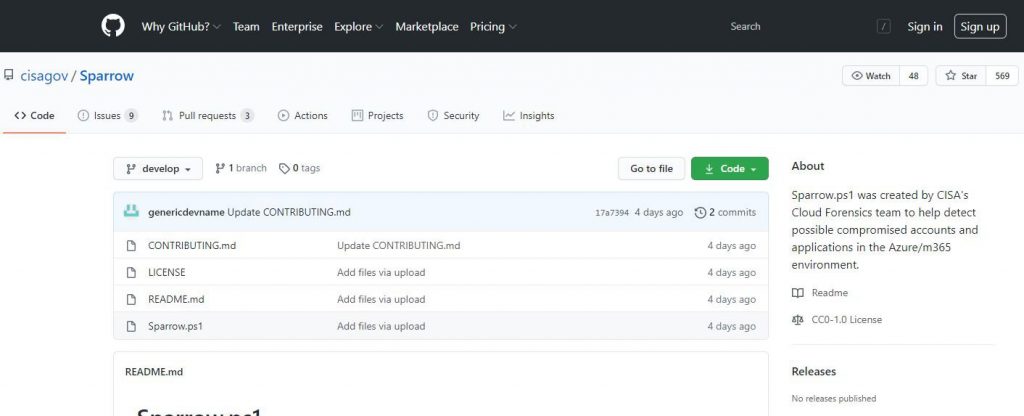This screenshot has height=416, width=1024.
Task: Click Add files via upload in LICENSE row
Action: click(381, 272)
